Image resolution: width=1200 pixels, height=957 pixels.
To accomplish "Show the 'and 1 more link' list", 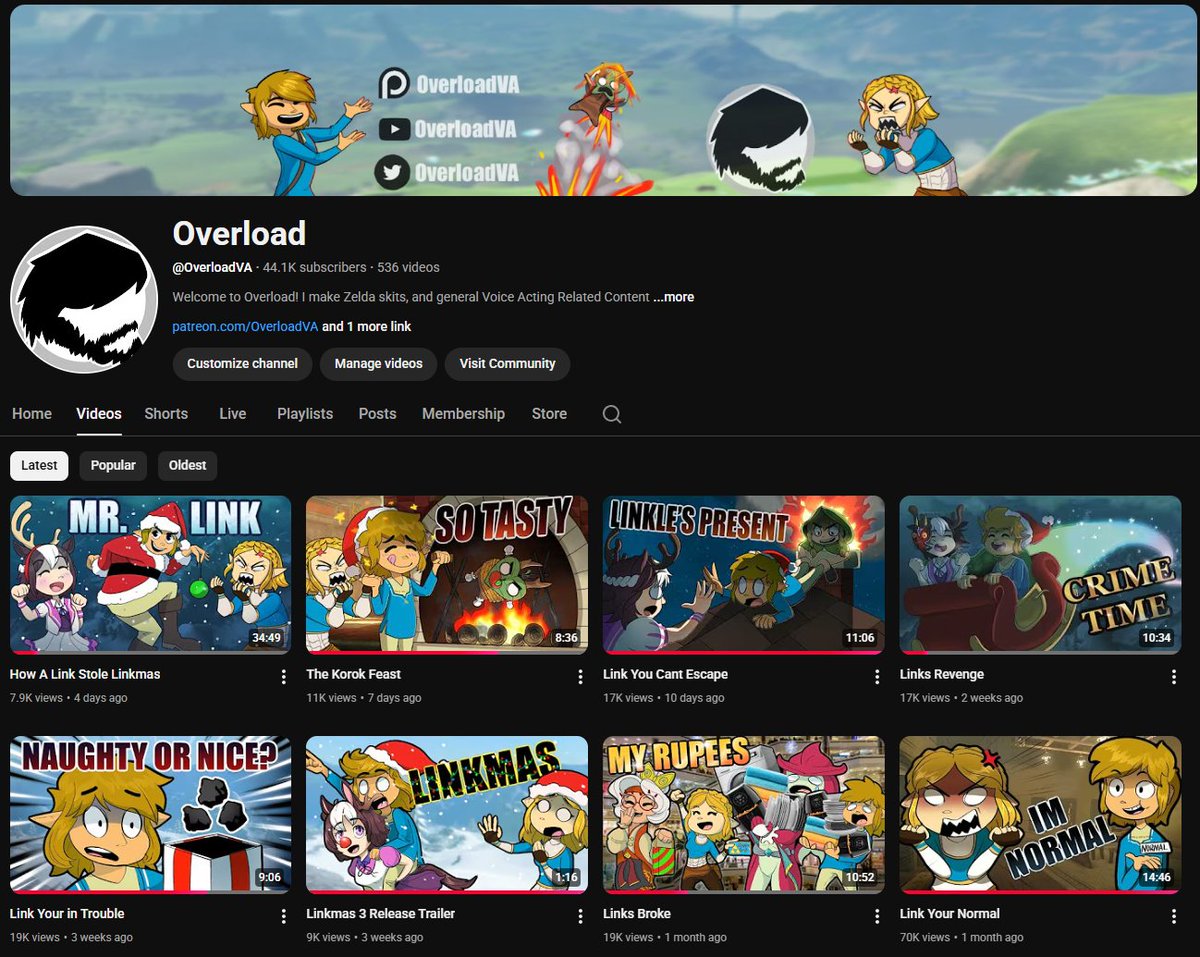I will [366, 327].
